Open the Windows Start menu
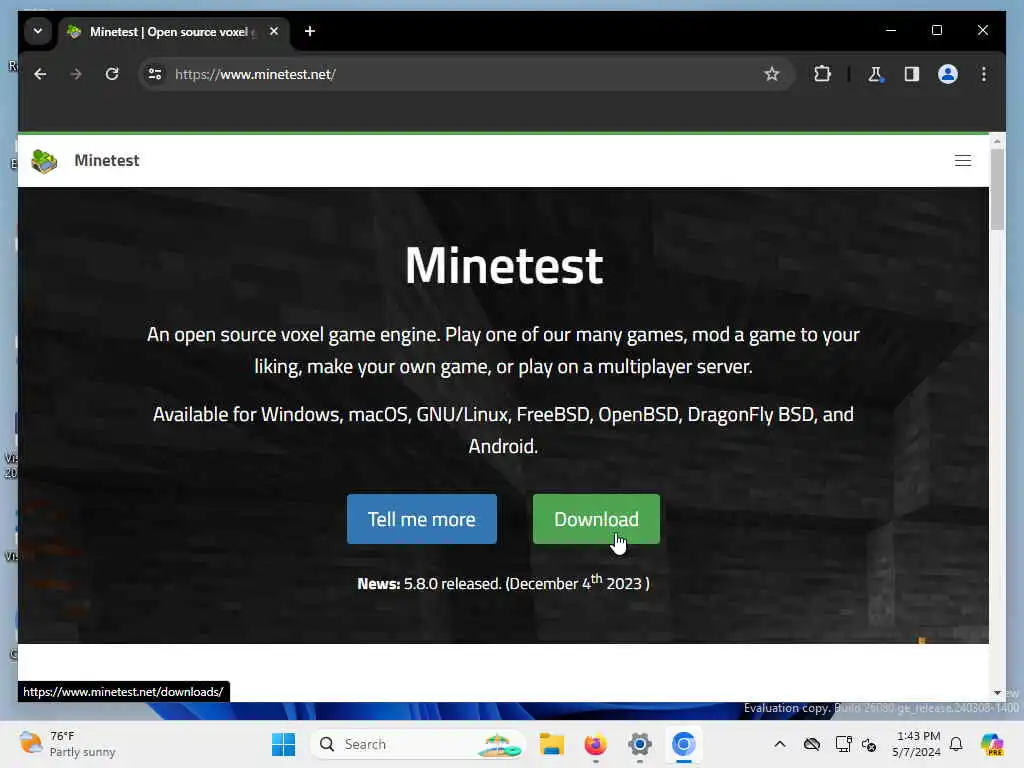The height and width of the screenshot is (768, 1024). pyautogui.click(x=283, y=744)
